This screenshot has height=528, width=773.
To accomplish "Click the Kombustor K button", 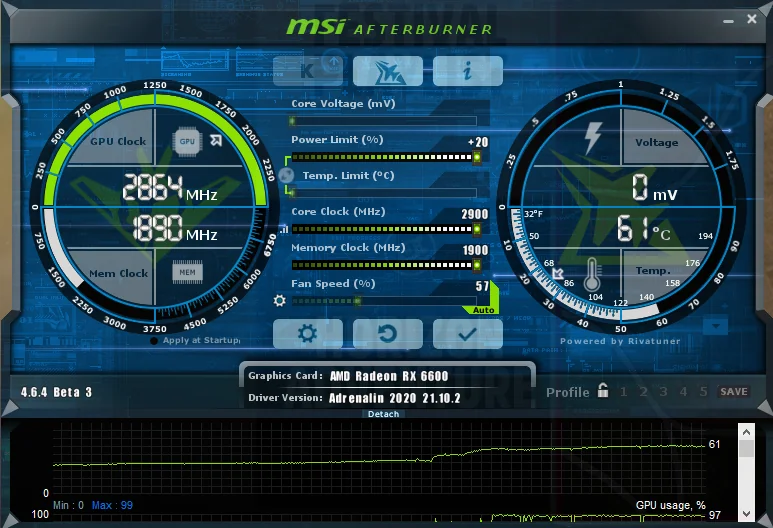I will pos(308,70).
